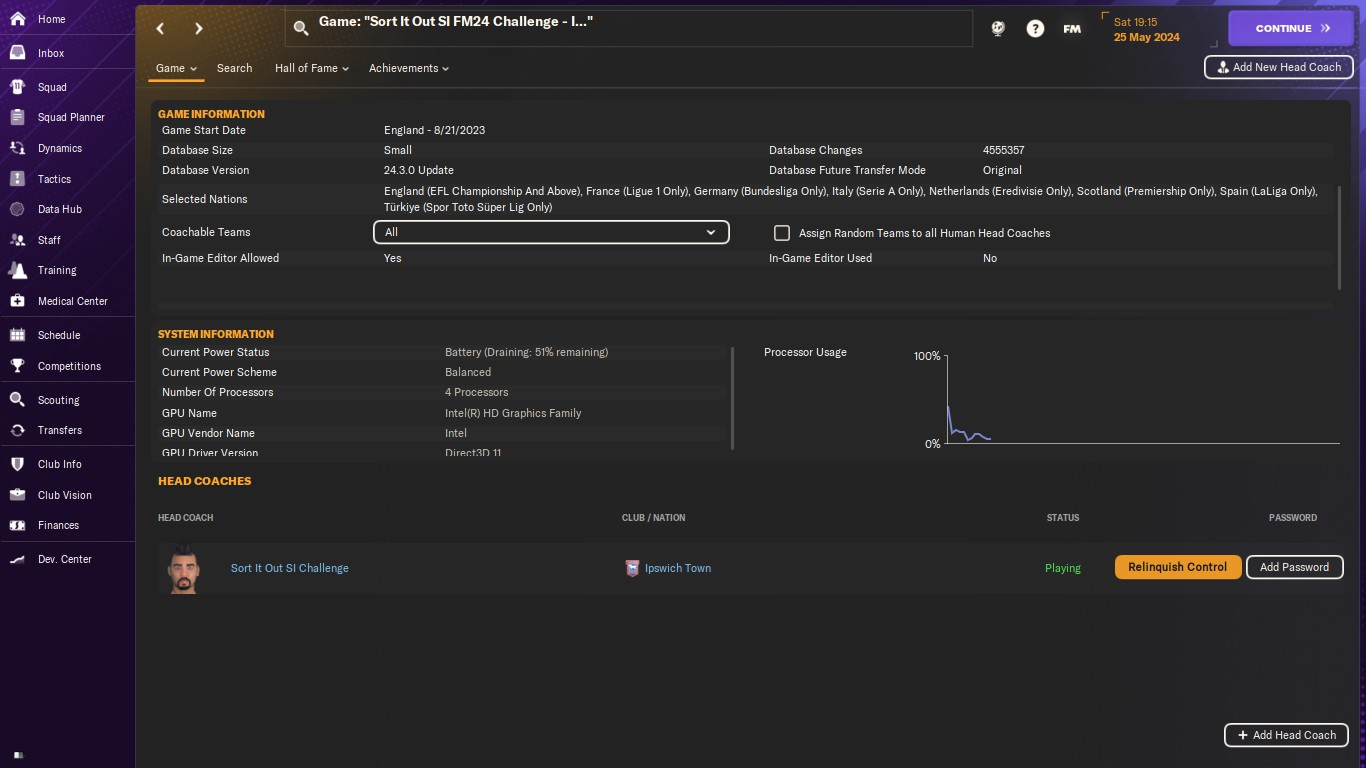The width and height of the screenshot is (1366, 768).
Task: Open the help question mark icon
Action: [1035, 28]
